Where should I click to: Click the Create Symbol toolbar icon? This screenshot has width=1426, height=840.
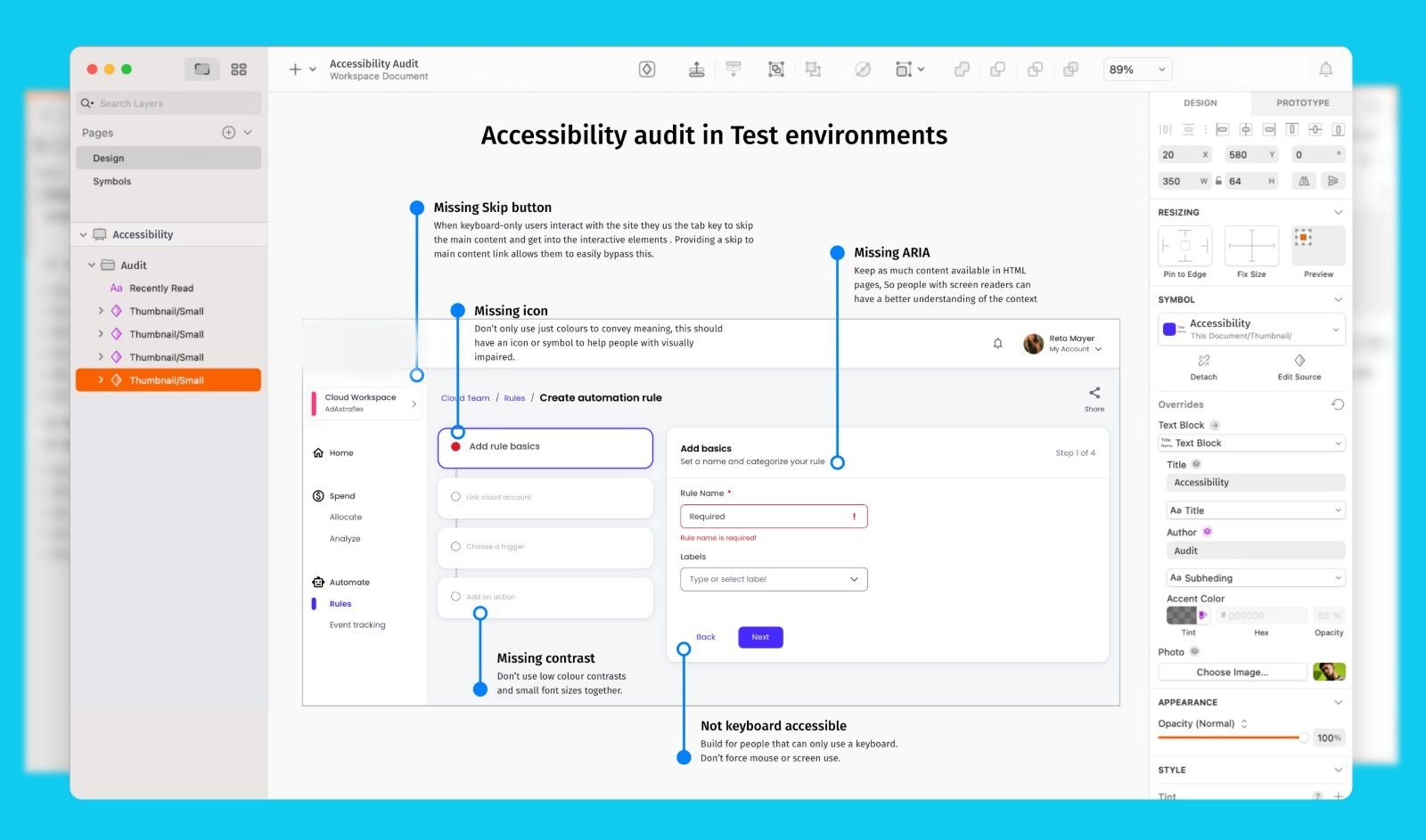point(647,69)
